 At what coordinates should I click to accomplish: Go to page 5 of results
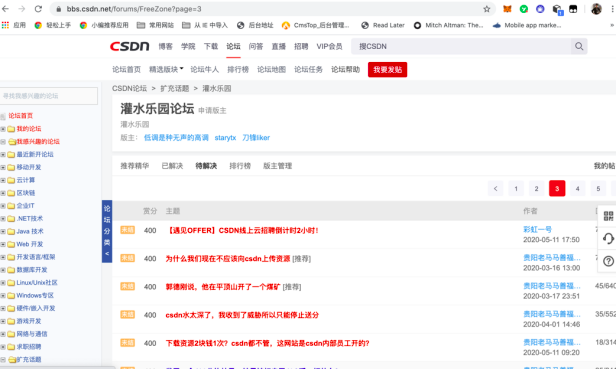598,189
